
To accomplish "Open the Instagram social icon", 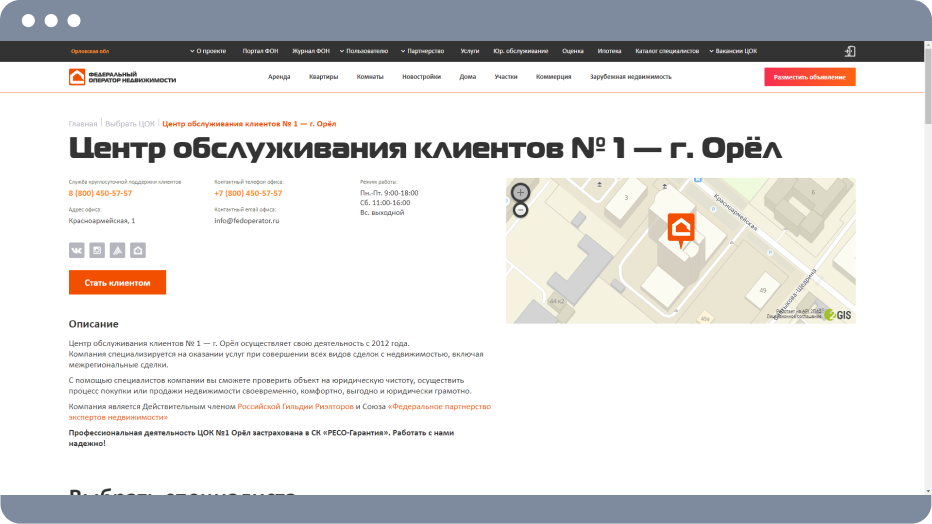I will pyautogui.click(x=97, y=250).
